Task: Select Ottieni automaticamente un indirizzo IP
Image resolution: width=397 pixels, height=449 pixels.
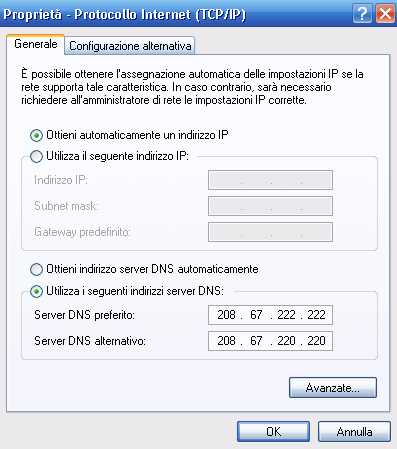Action: [x=36, y=135]
